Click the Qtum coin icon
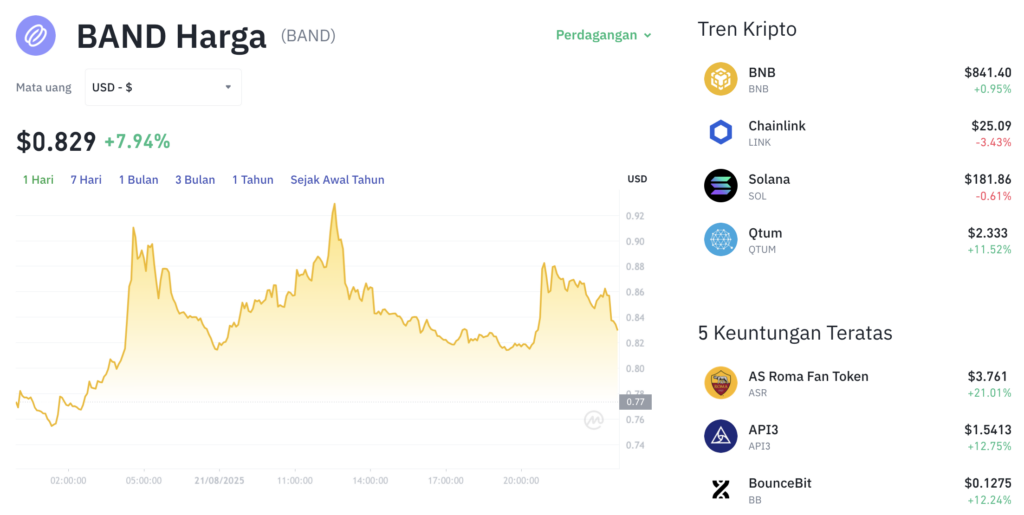Viewport: 1024px width, 515px height. coord(720,240)
